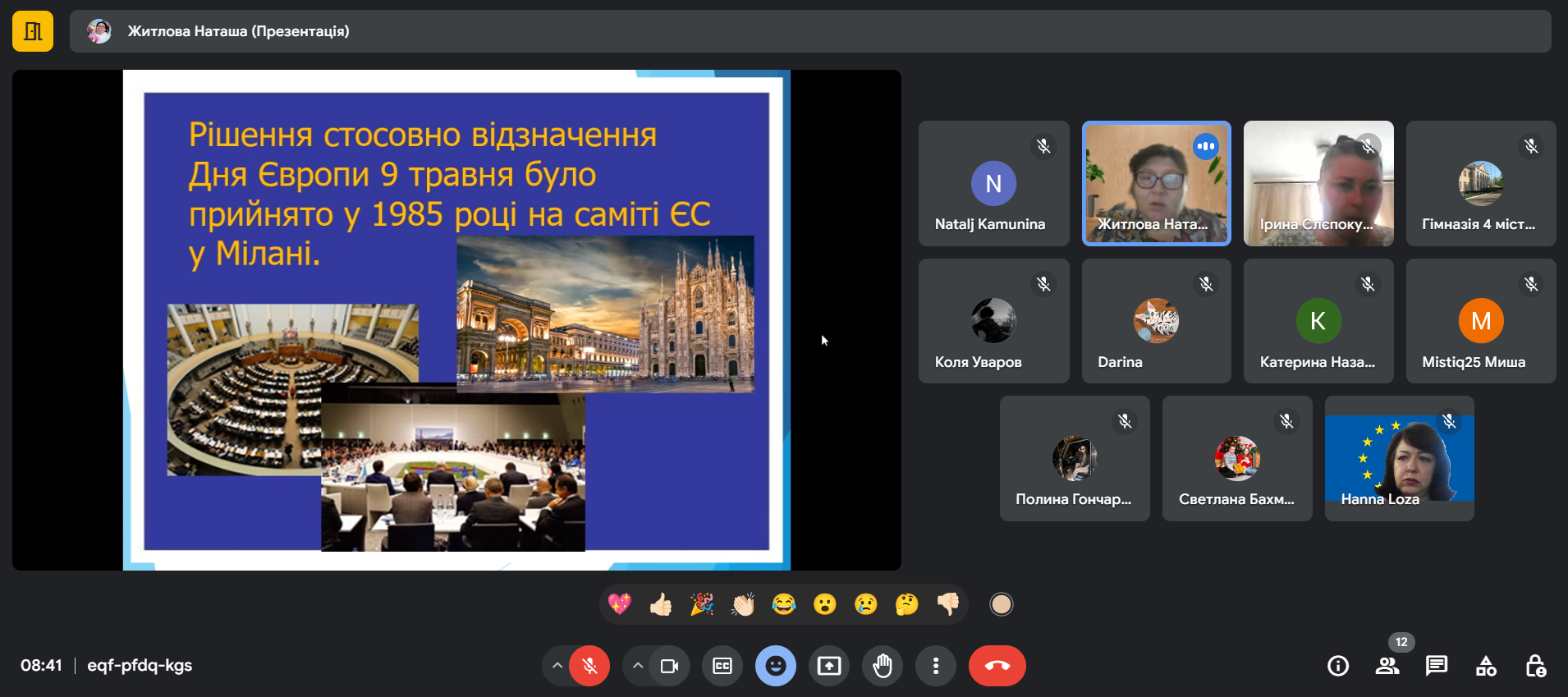This screenshot has height=697, width=1568.
Task: Show the participants people panel
Action: pyautogui.click(x=1387, y=666)
